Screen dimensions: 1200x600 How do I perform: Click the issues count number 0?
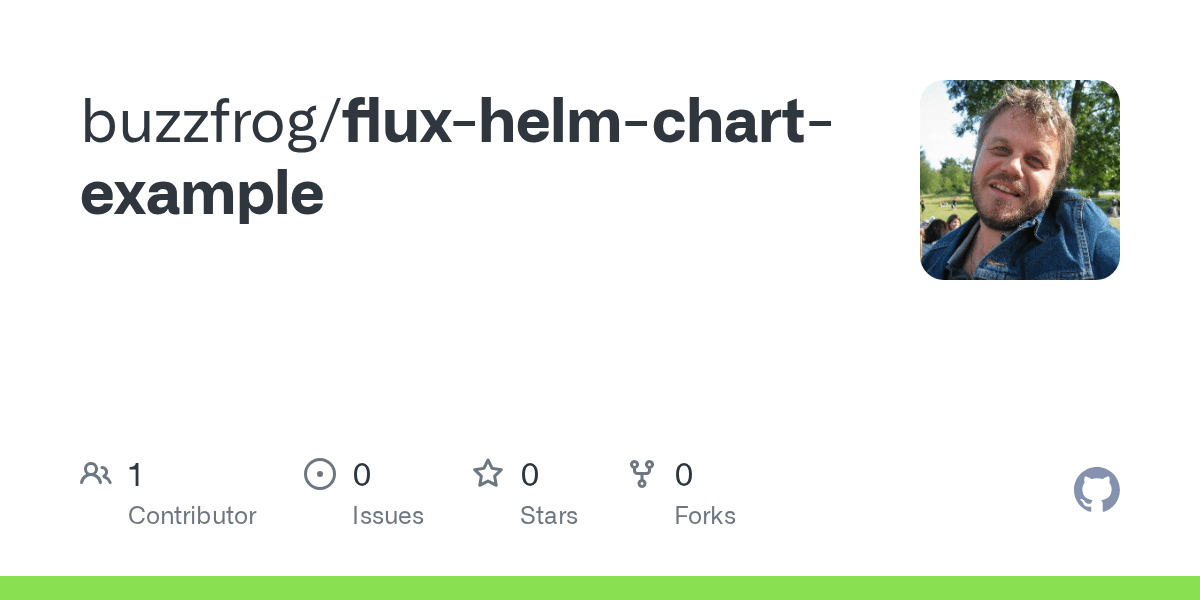tap(362, 475)
